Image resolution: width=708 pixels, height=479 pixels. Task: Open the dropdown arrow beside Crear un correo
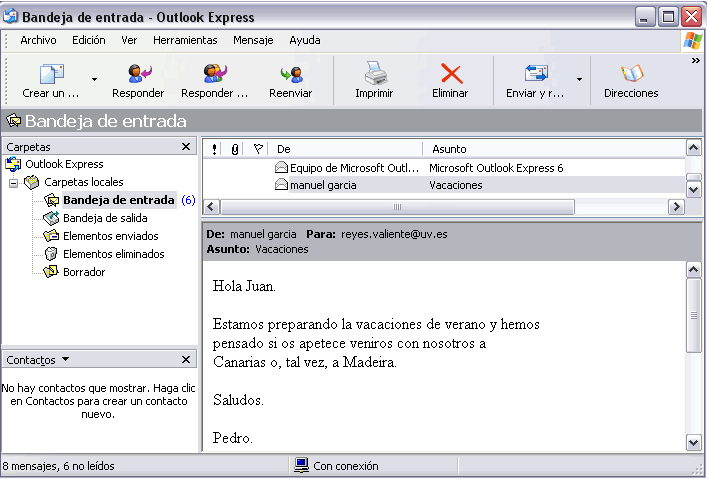pos(94,79)
